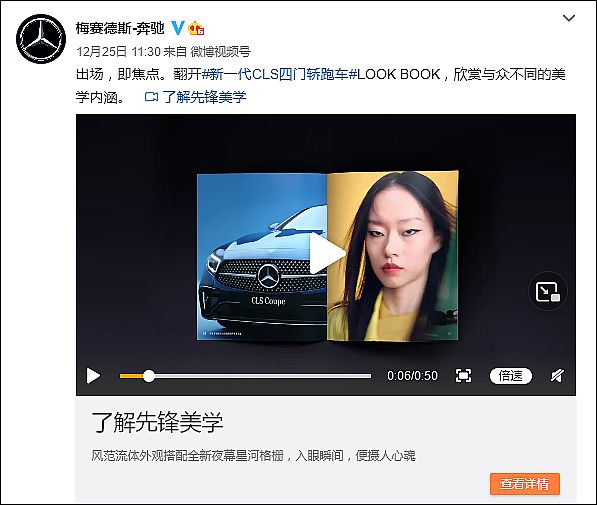Click the video camera icon before 了解先锋美学

point(152,97)
